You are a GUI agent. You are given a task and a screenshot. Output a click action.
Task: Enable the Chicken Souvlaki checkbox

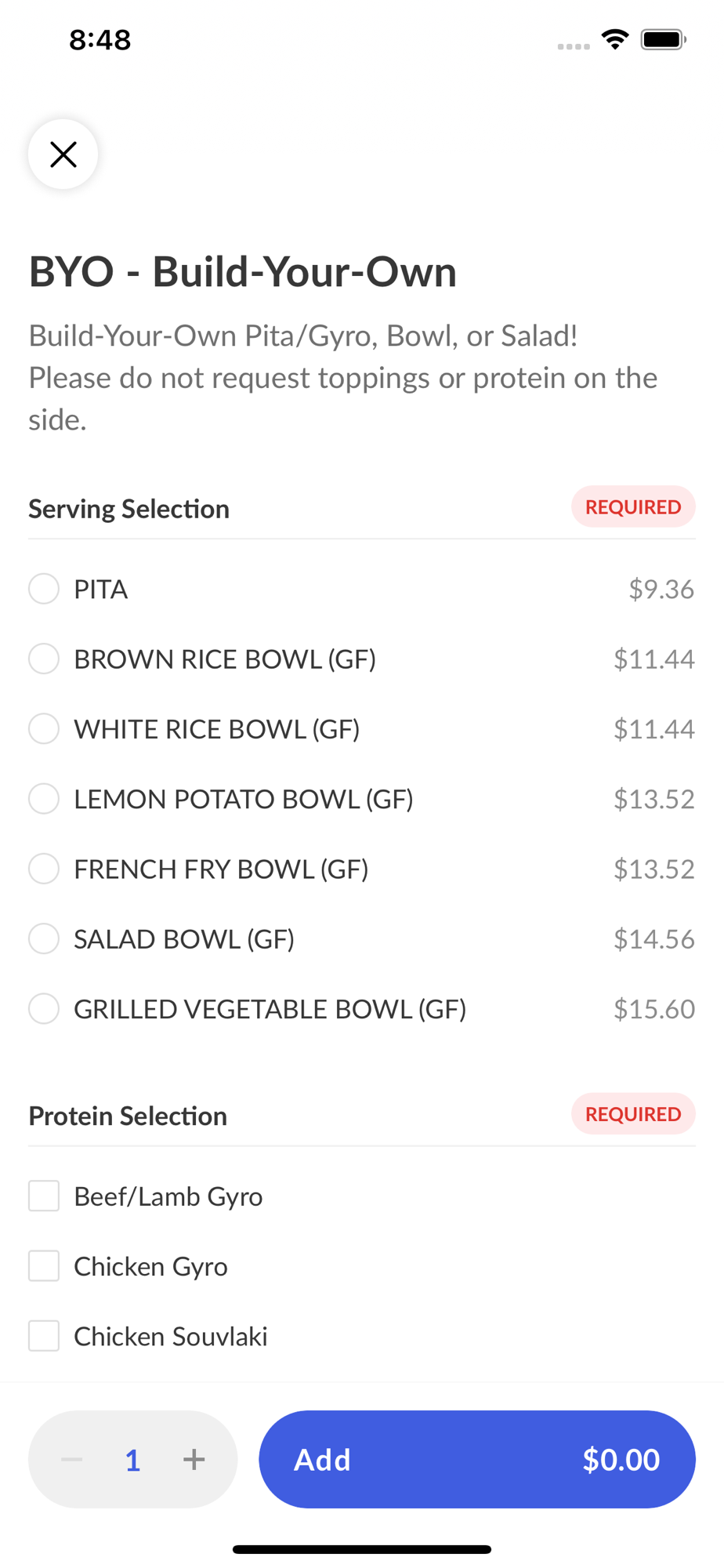click(44, 1336)
